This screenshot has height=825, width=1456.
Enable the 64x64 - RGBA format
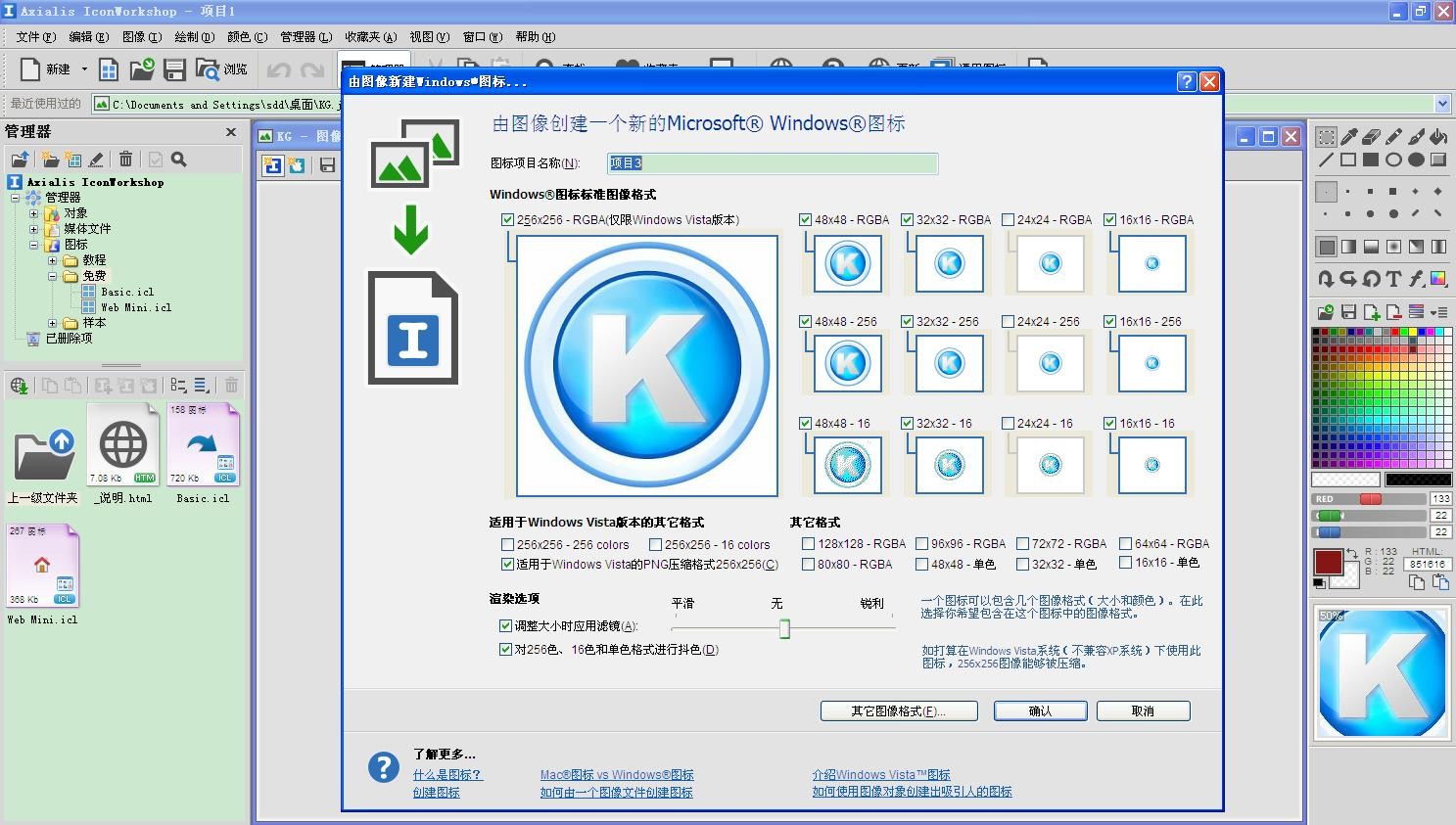click(x=1126, y=543)
